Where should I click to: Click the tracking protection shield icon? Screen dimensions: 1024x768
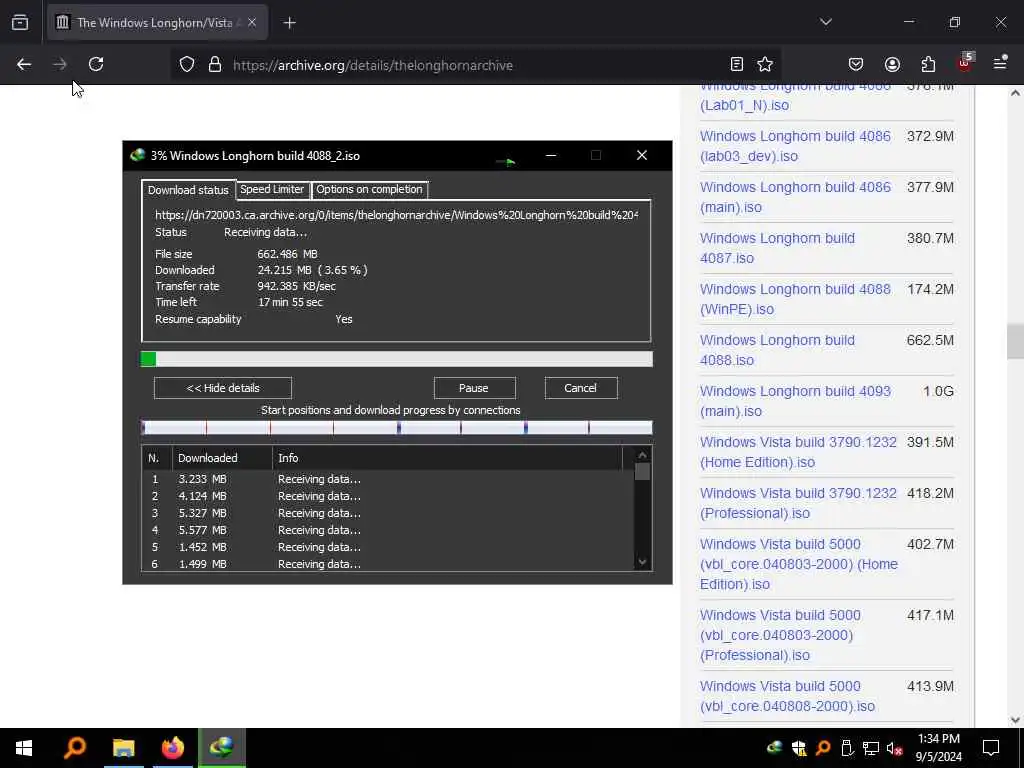point(187,65)
